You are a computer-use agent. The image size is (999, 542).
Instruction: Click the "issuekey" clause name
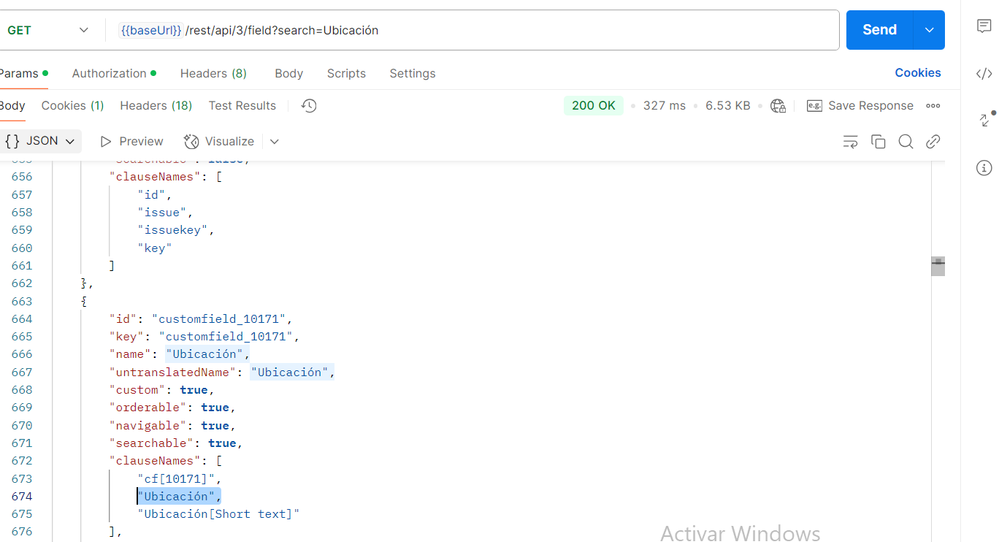(173, 230)
